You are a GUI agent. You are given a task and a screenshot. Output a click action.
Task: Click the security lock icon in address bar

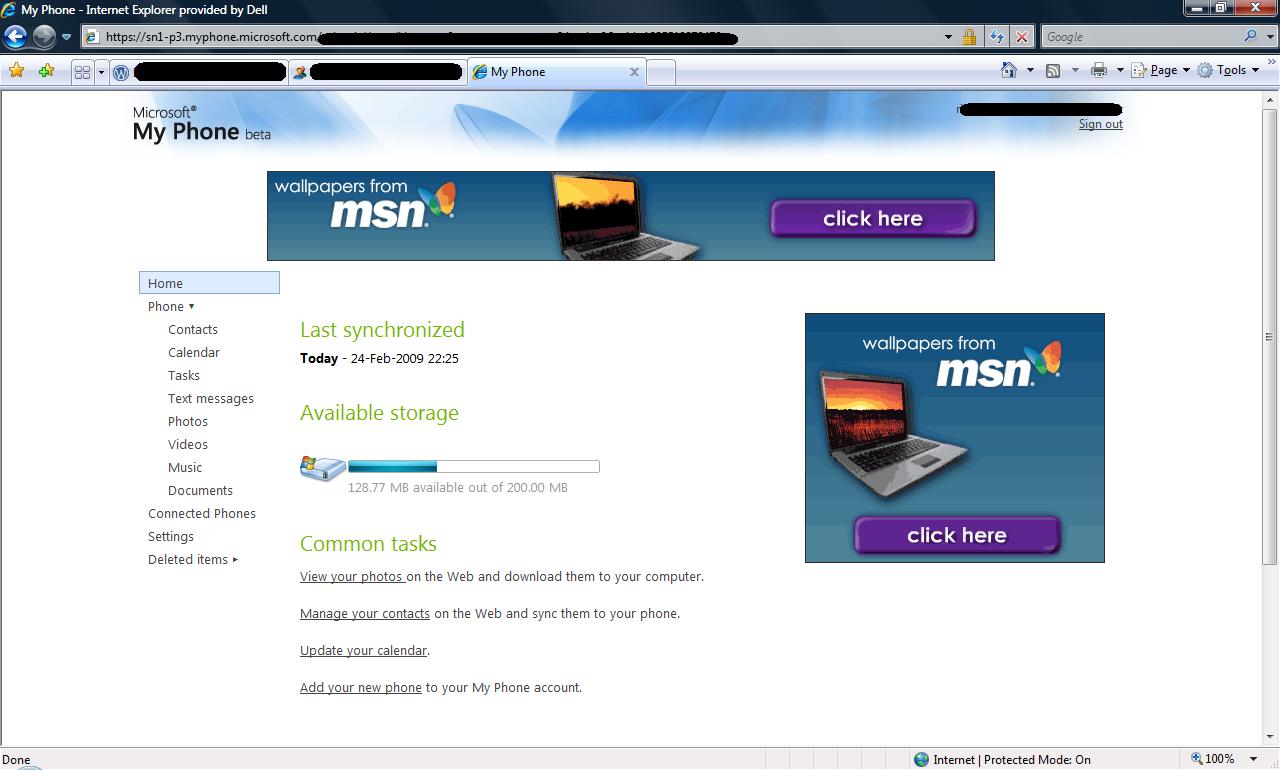[969, 37]
